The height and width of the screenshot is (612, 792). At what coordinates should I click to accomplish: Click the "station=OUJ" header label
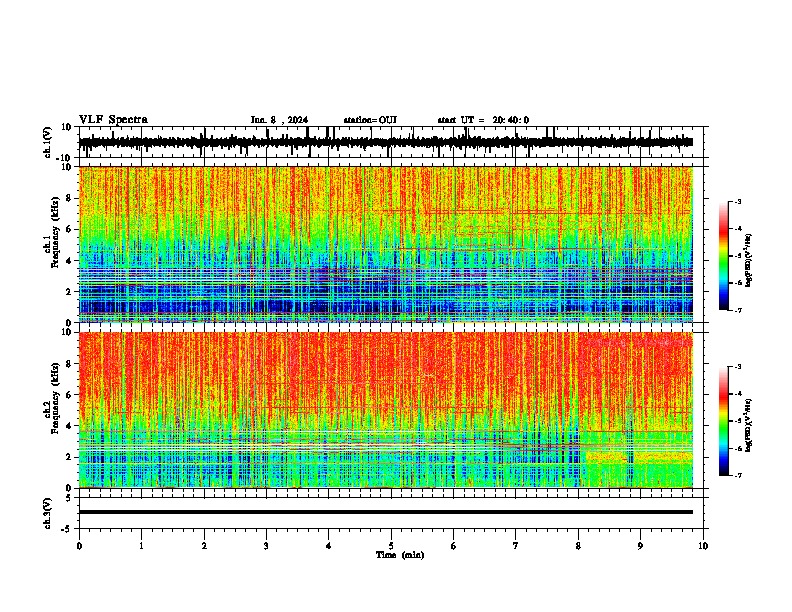click(370, 120)
